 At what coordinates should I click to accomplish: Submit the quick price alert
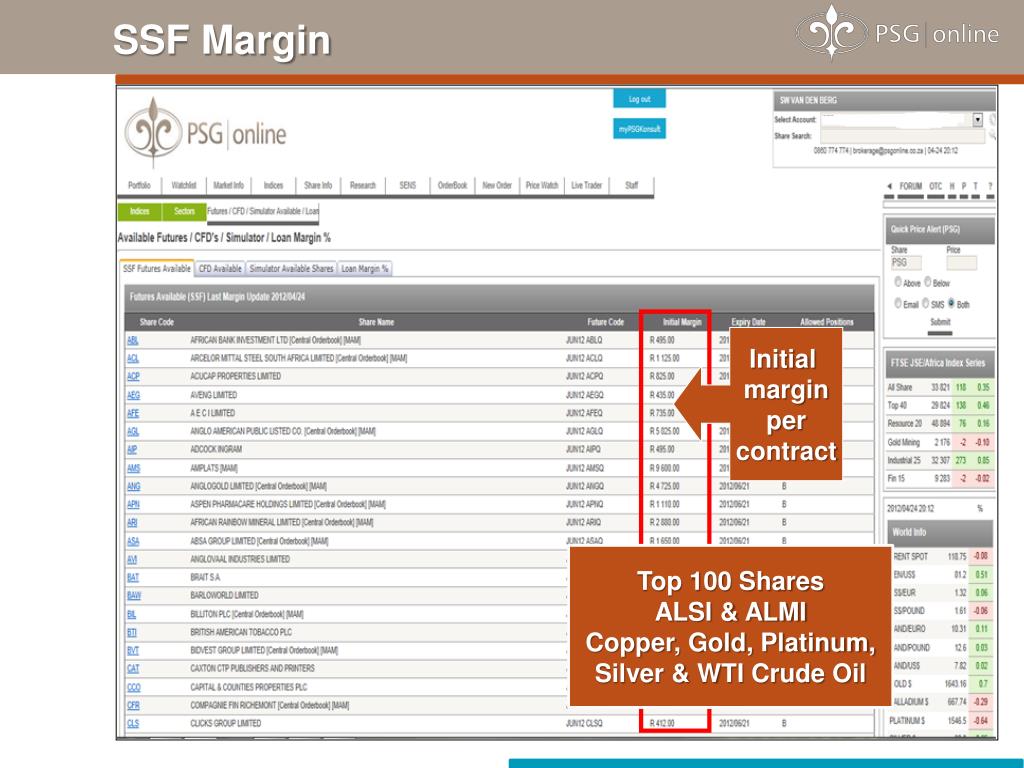point(940,322)
